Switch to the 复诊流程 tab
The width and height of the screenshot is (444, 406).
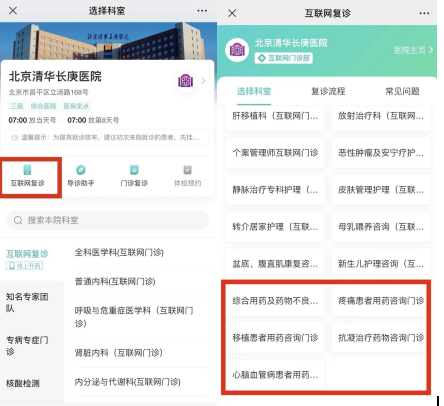[328, 91]
